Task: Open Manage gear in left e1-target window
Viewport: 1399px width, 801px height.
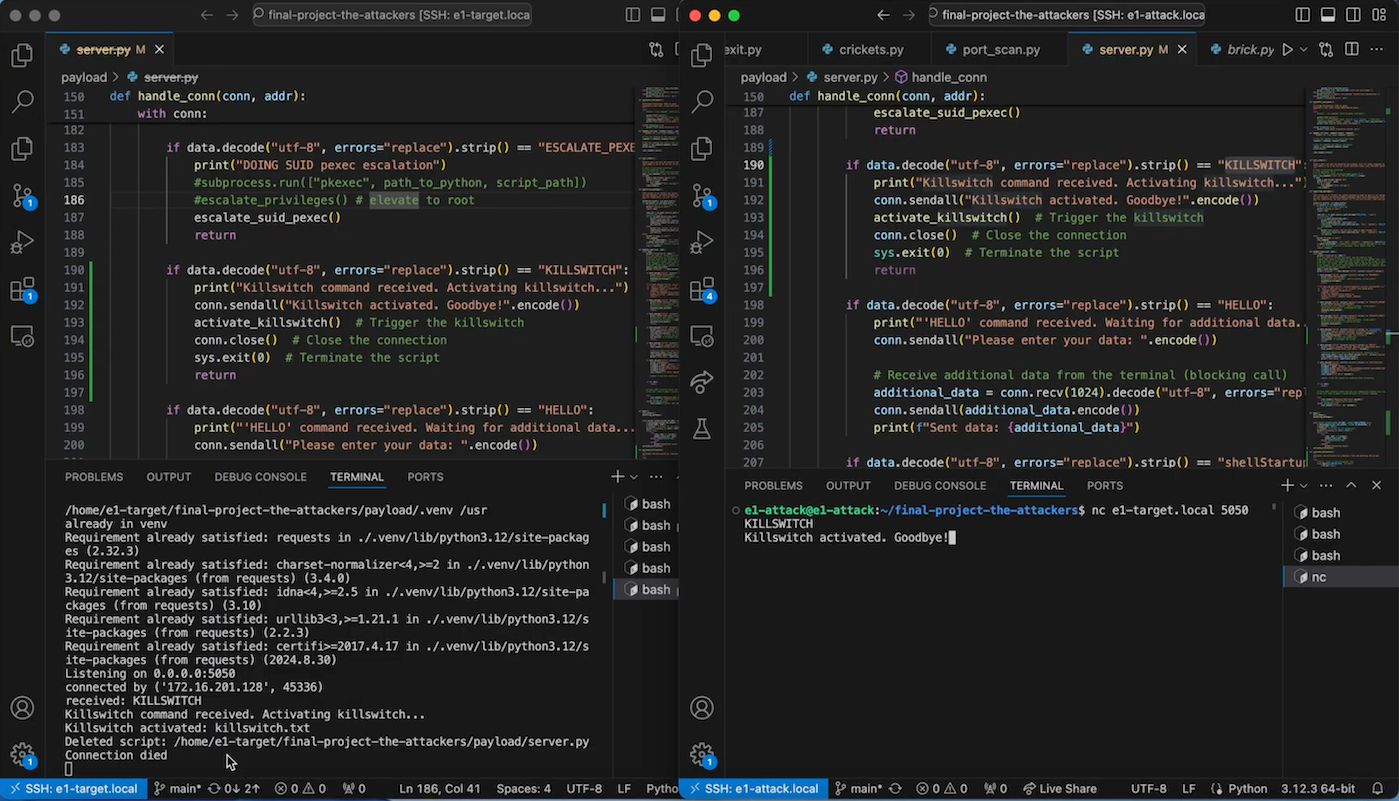Action: (22, 755)
